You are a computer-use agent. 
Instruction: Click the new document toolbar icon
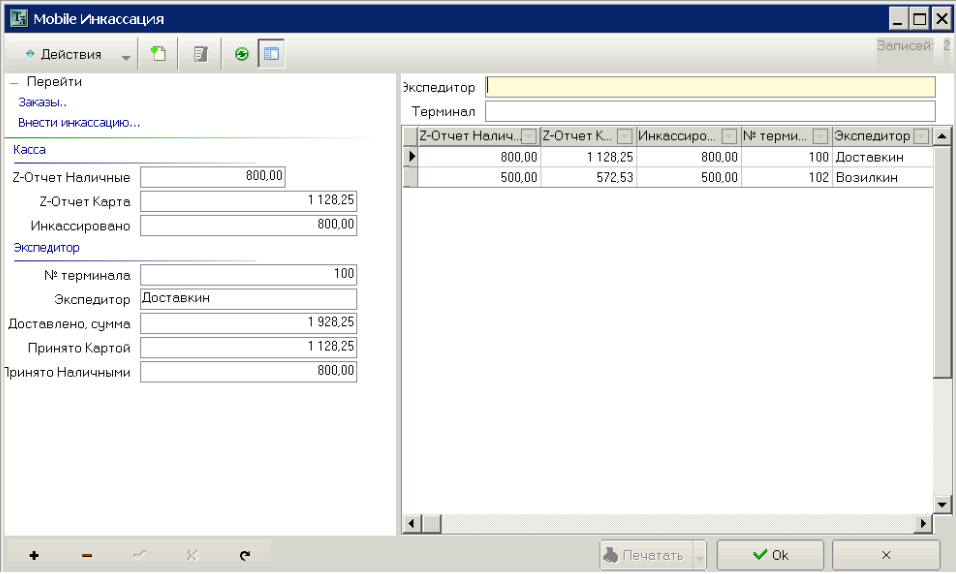[x=159, y=54]
